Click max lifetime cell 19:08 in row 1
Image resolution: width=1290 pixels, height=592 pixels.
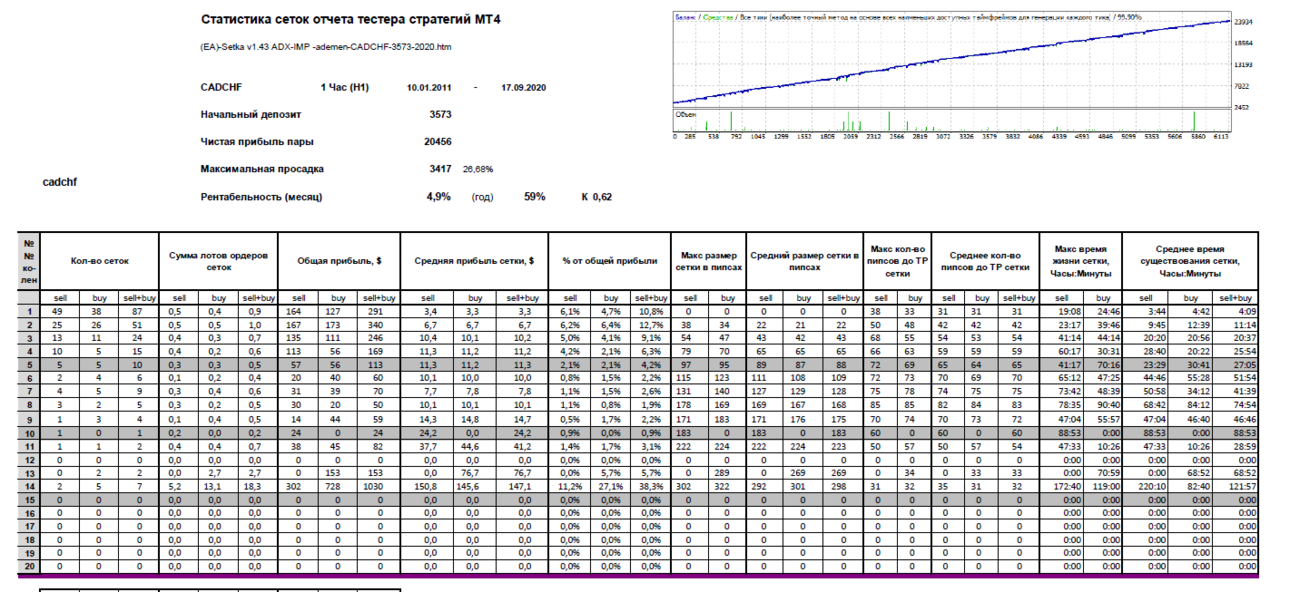(x=1064, y=312)
